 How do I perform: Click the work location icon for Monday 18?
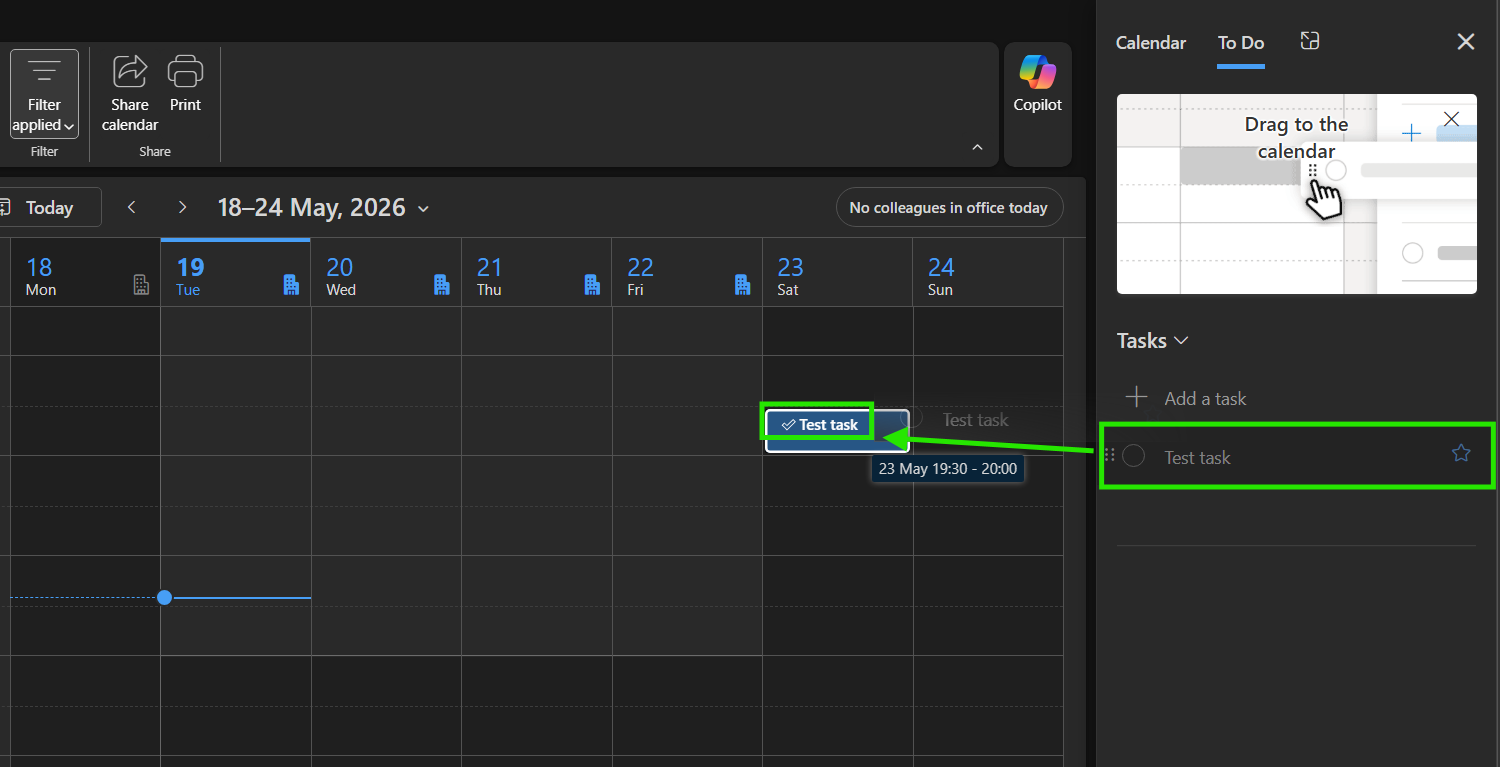pyautogui.click(x=141, y=285)
